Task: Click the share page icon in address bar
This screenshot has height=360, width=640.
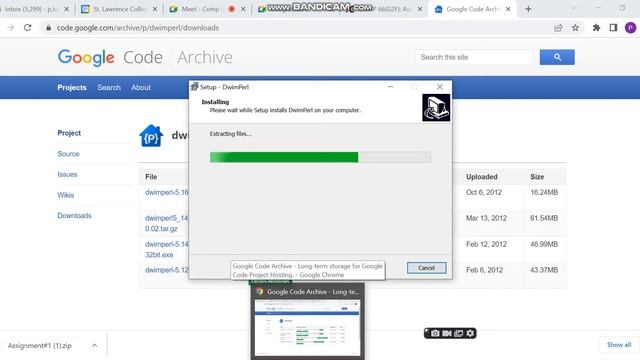Action: [558, 28]
